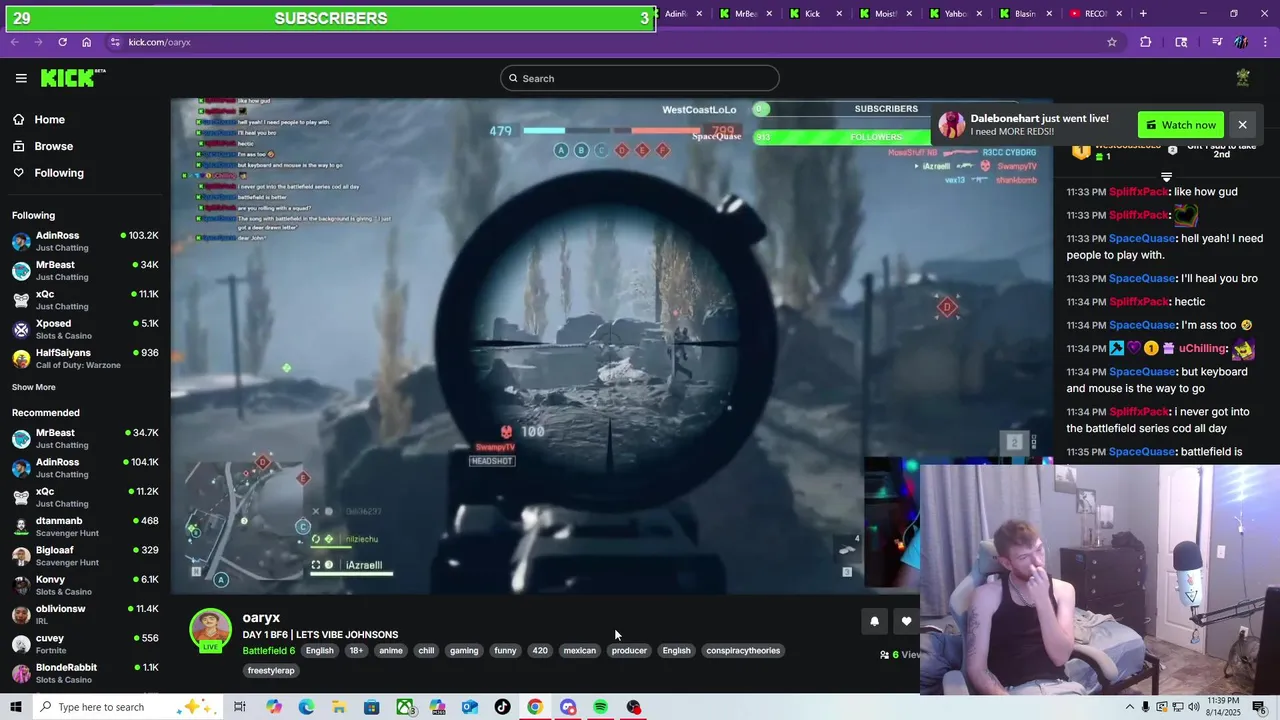1280x720 pixels.
Task: Open recommended channel Bigloaaf
Action: (x=84, y=555)
